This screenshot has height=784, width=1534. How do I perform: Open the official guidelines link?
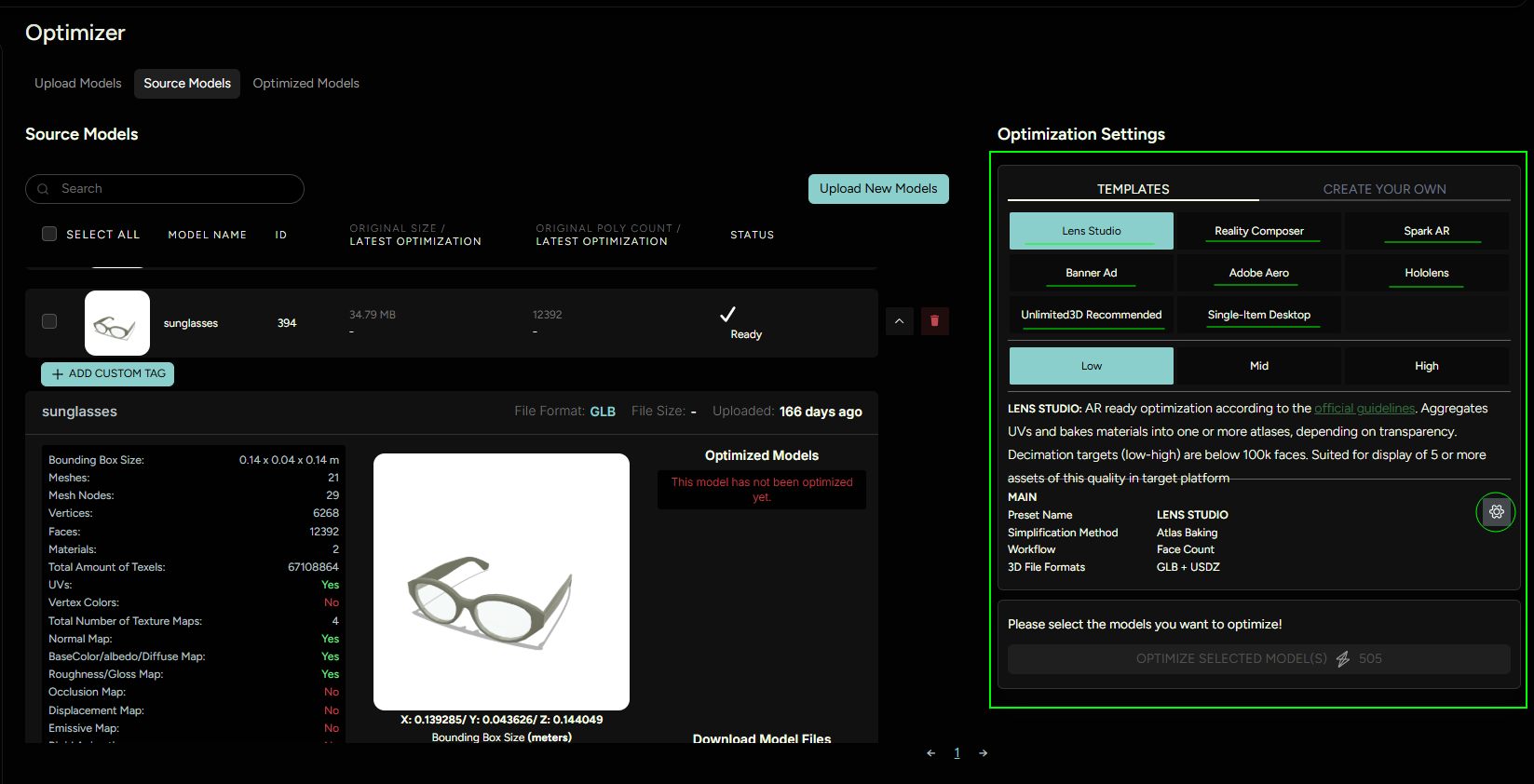coord(1364,409)
